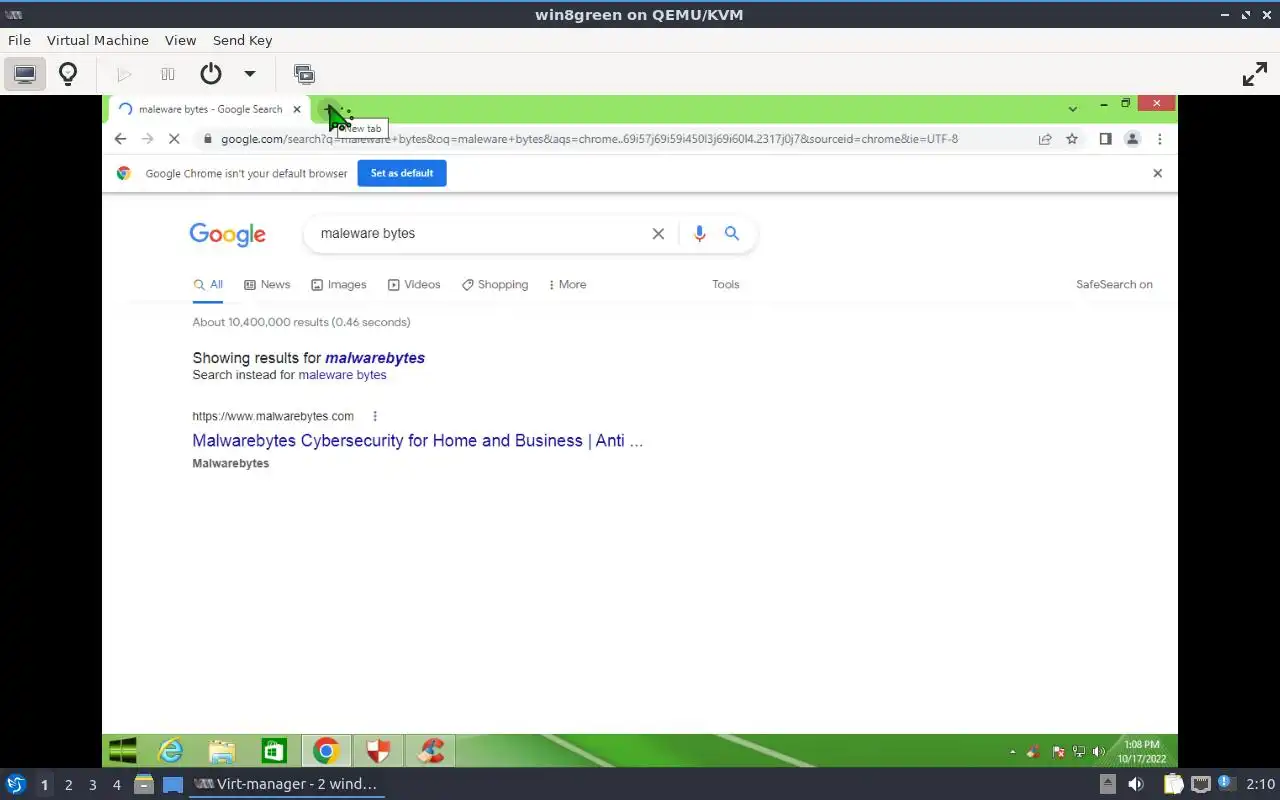The image size is (1280, 800).
Task: Open Windows Start button
Action: click(122, 751)
